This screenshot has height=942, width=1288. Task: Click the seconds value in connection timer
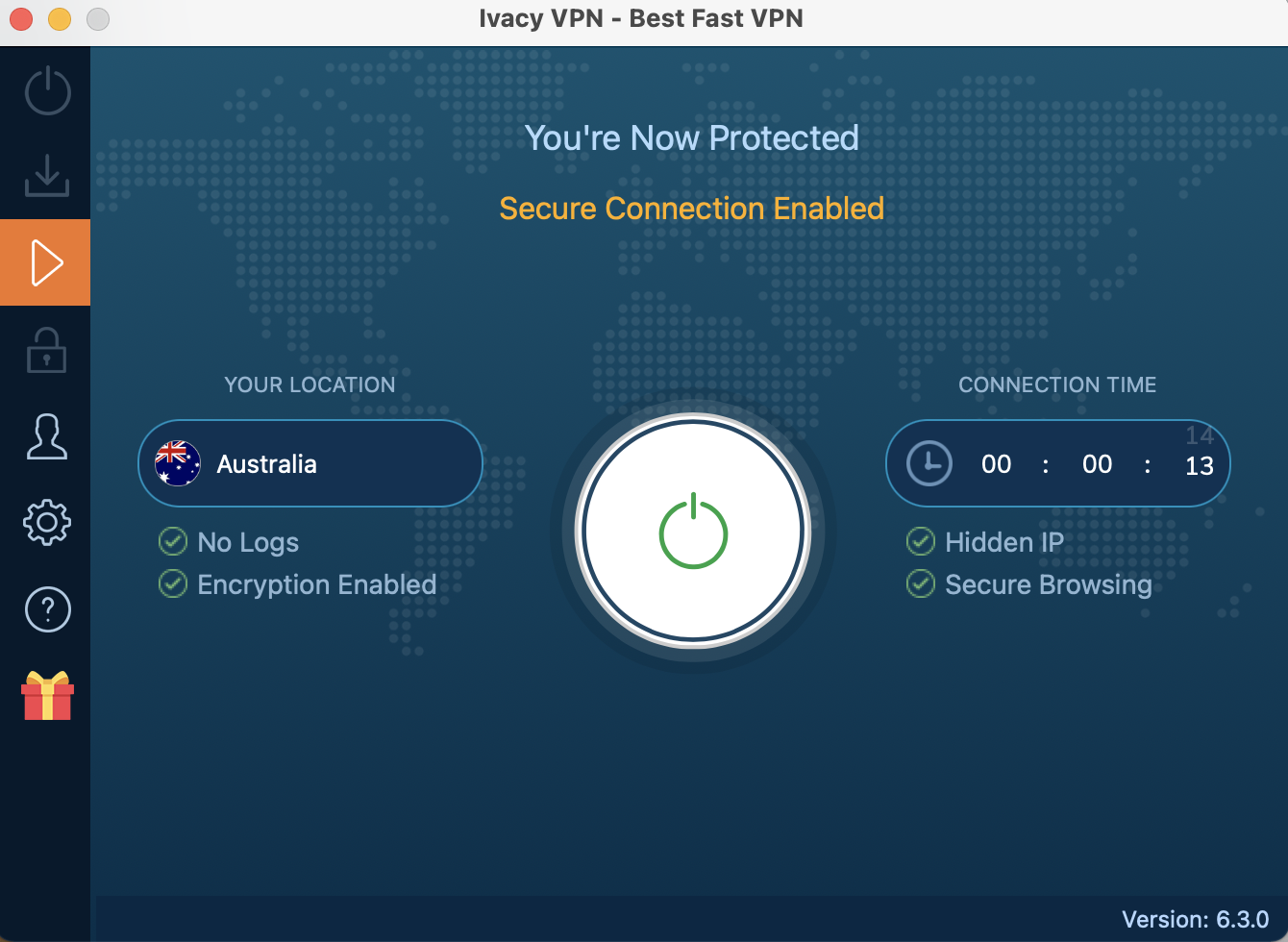1200,465
